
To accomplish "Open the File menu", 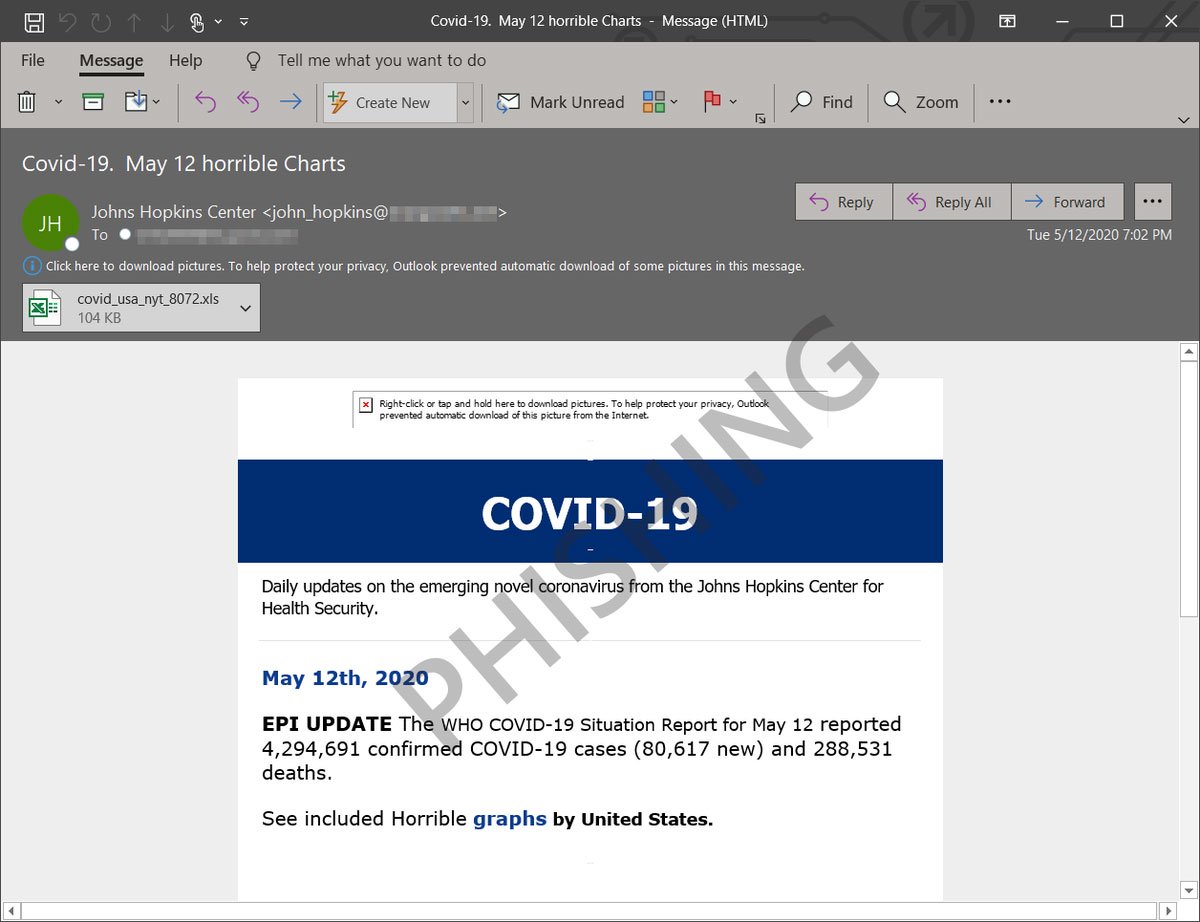I will 33,60.
